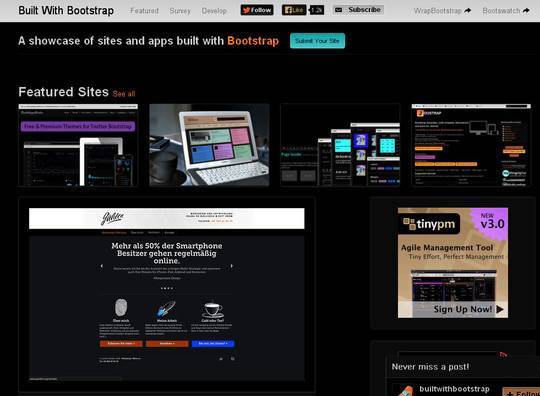
Task: Open the Jetstrap featured site thumbnail
Action: (x=471, y=145)
